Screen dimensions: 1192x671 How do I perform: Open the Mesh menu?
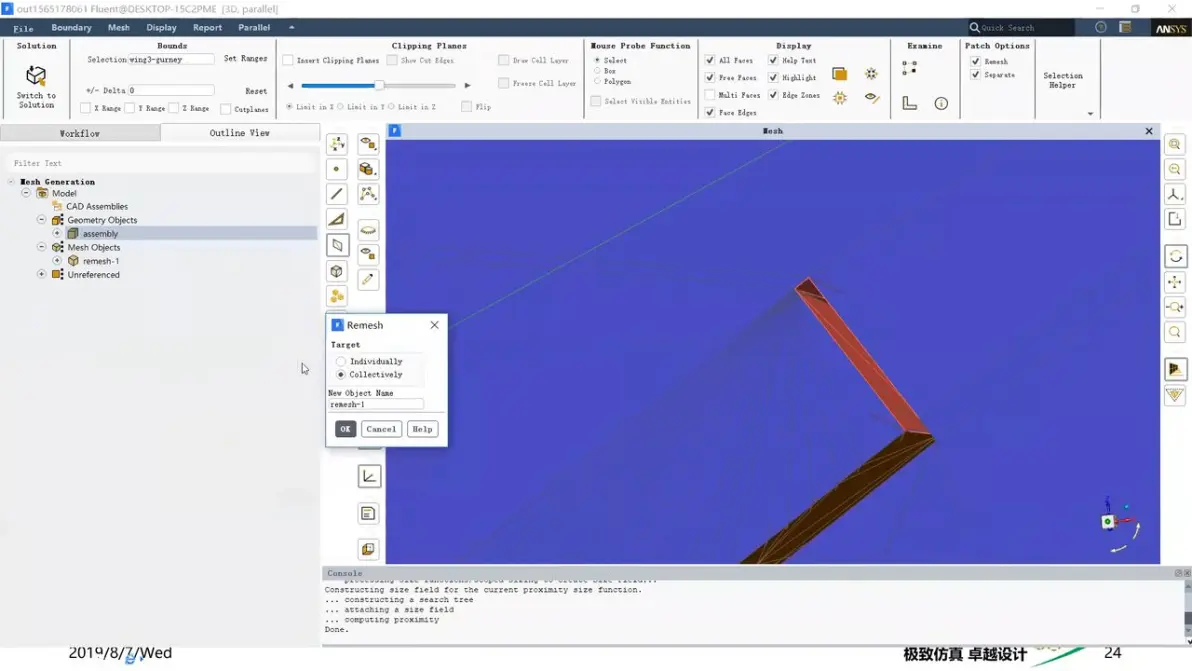coord(119,27)
